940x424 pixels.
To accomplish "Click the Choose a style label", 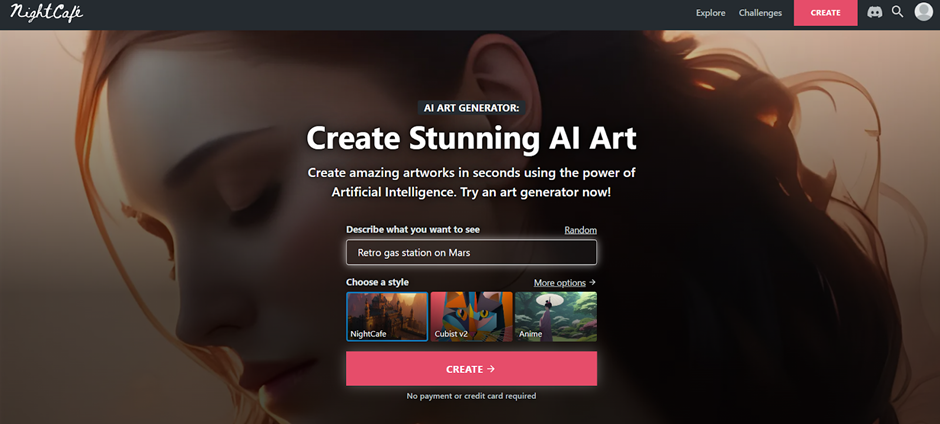I will (377, 282).
